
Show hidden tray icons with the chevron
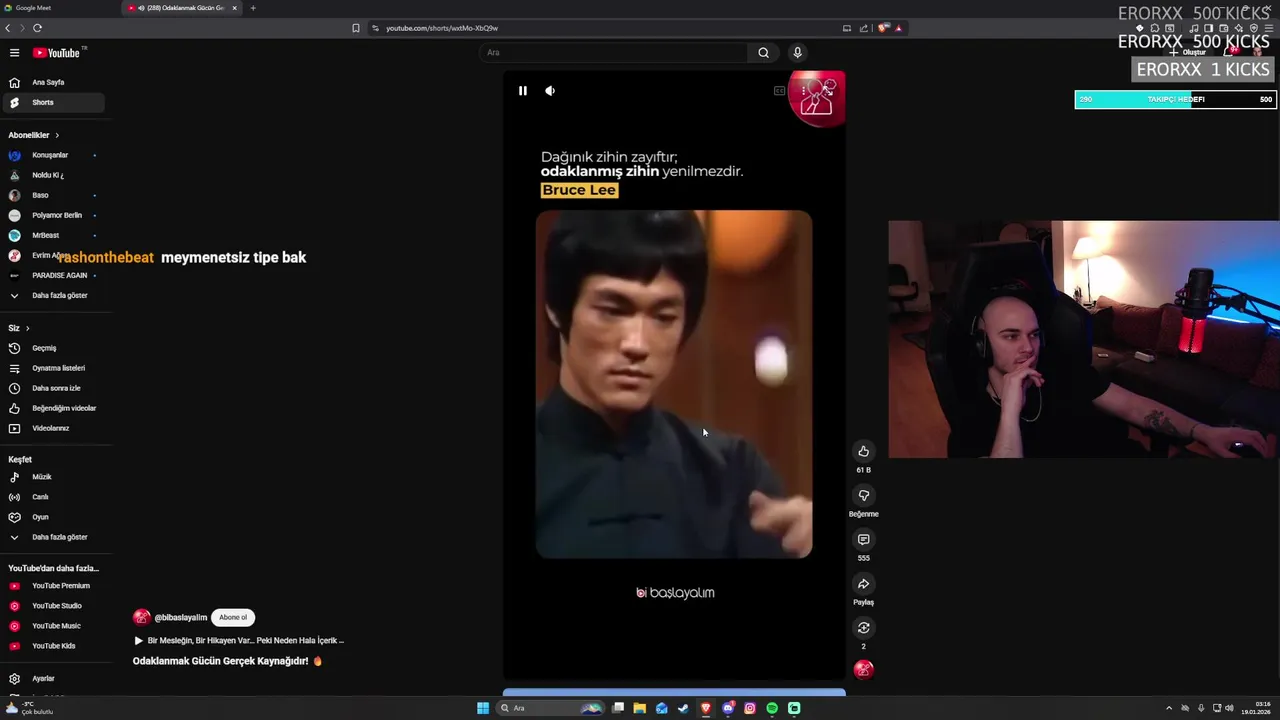click(x=1169, y=708)
